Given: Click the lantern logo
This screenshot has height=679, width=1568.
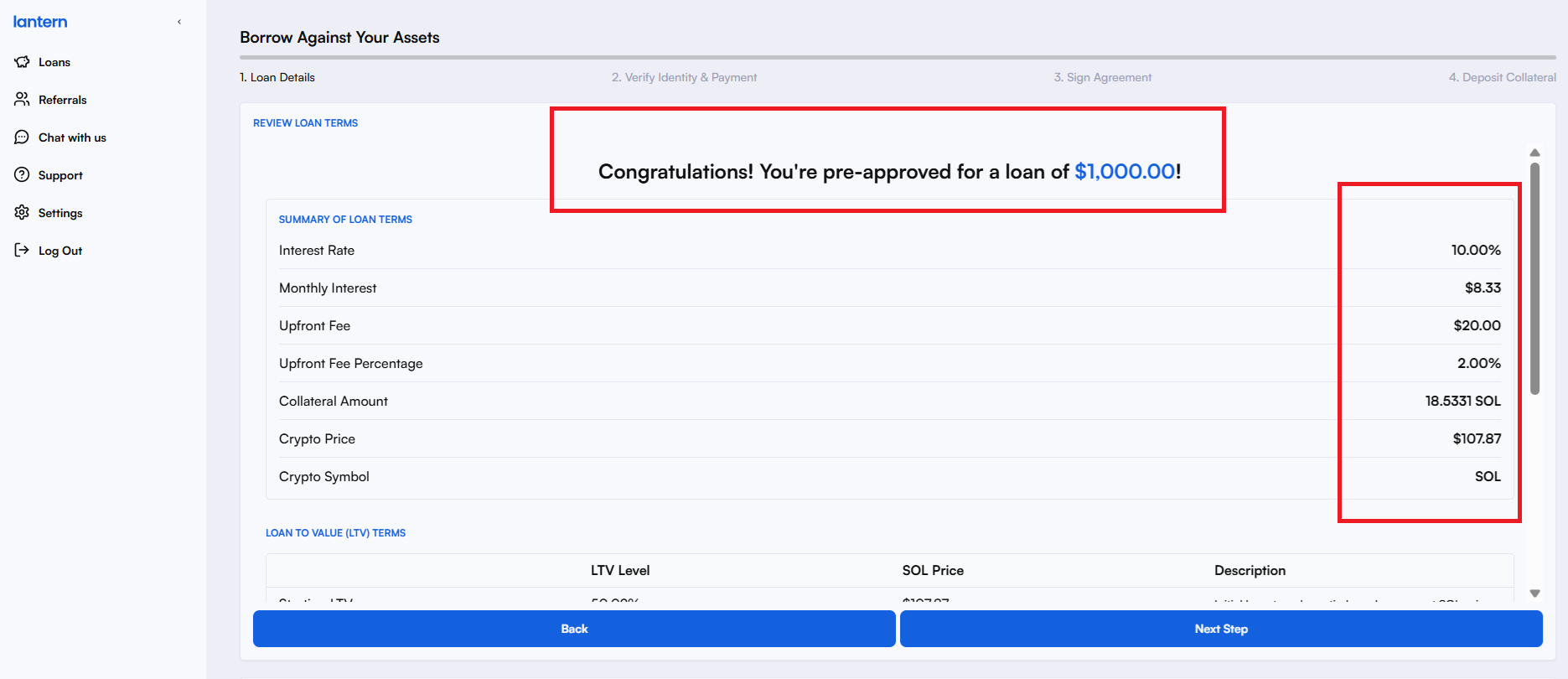Looking at the screenshot, I should coord(39,21).
